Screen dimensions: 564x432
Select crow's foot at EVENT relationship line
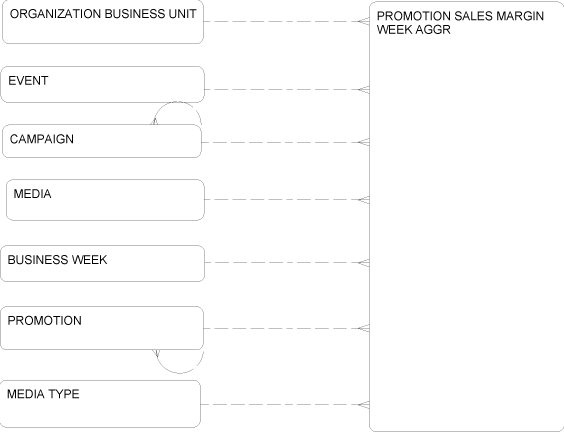pos(364,90)
